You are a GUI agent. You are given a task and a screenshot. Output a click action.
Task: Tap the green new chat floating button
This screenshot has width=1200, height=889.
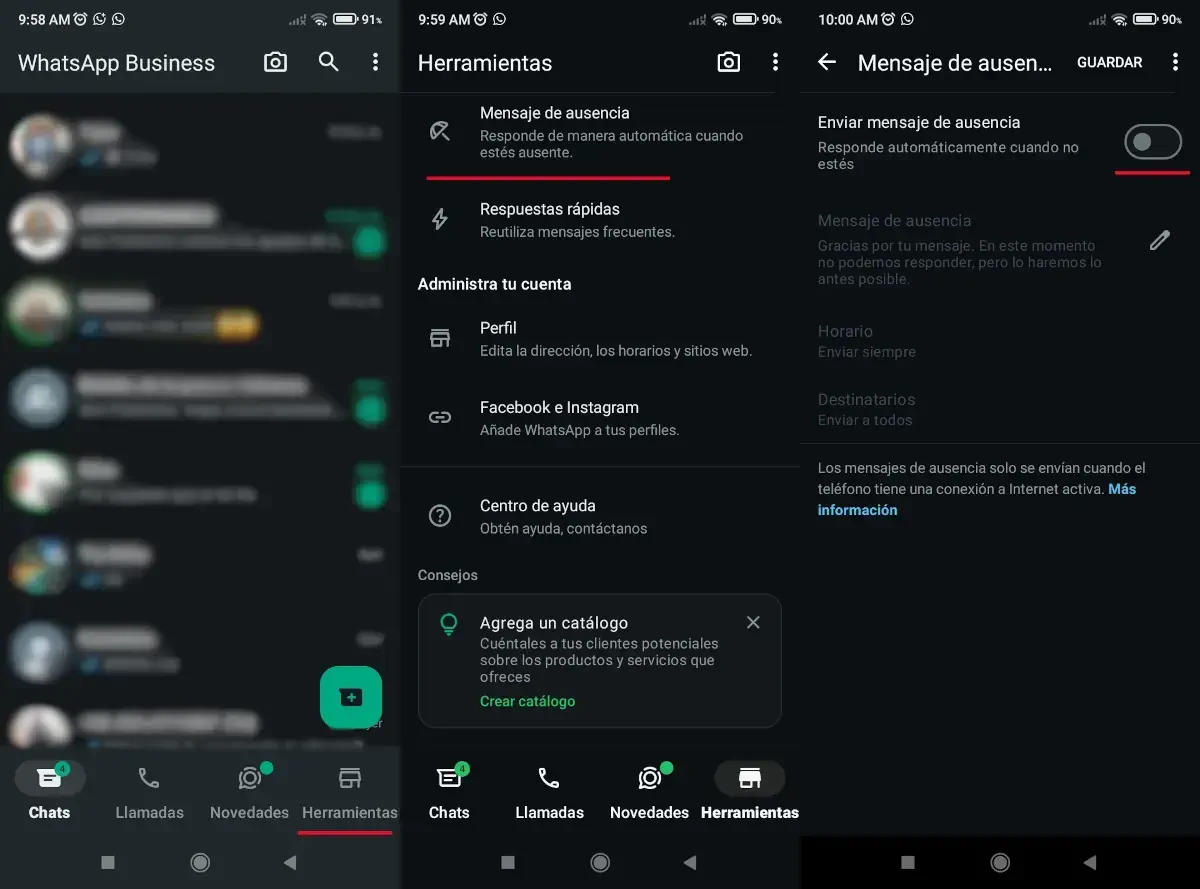[x=351, y=697]
